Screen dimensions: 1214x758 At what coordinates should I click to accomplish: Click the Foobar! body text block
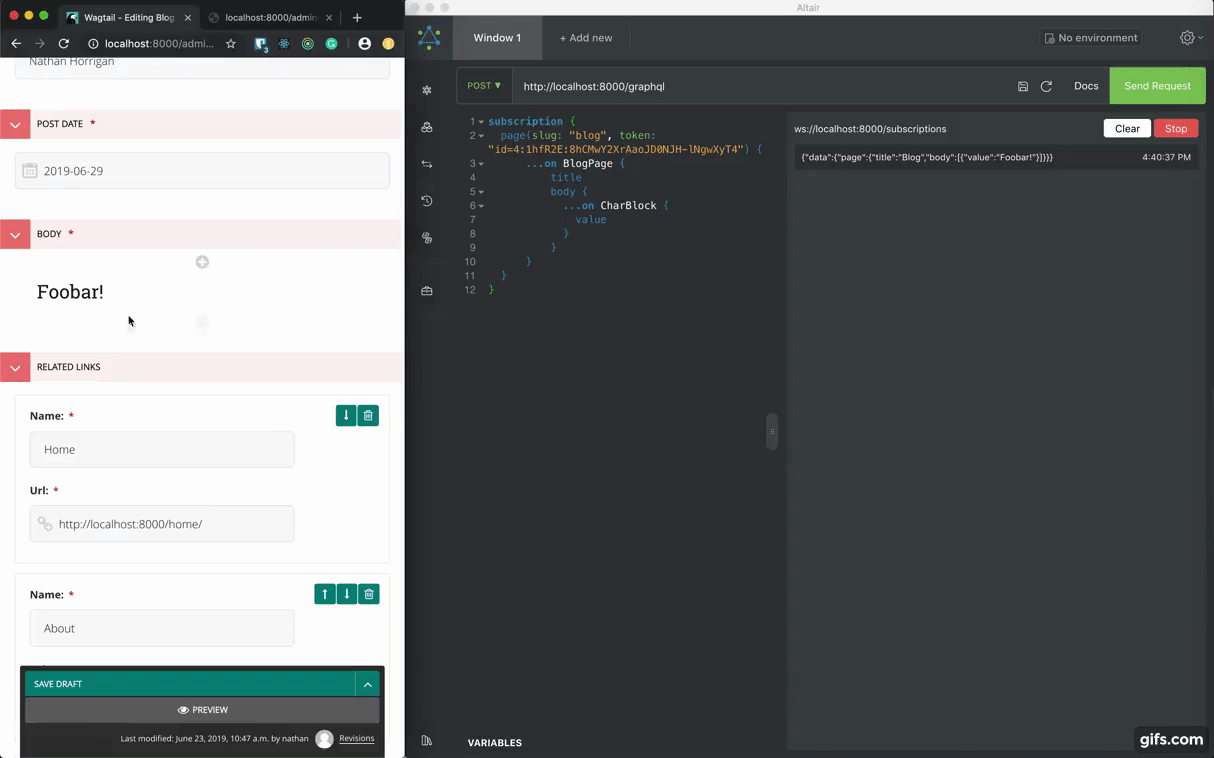(70, 292)
